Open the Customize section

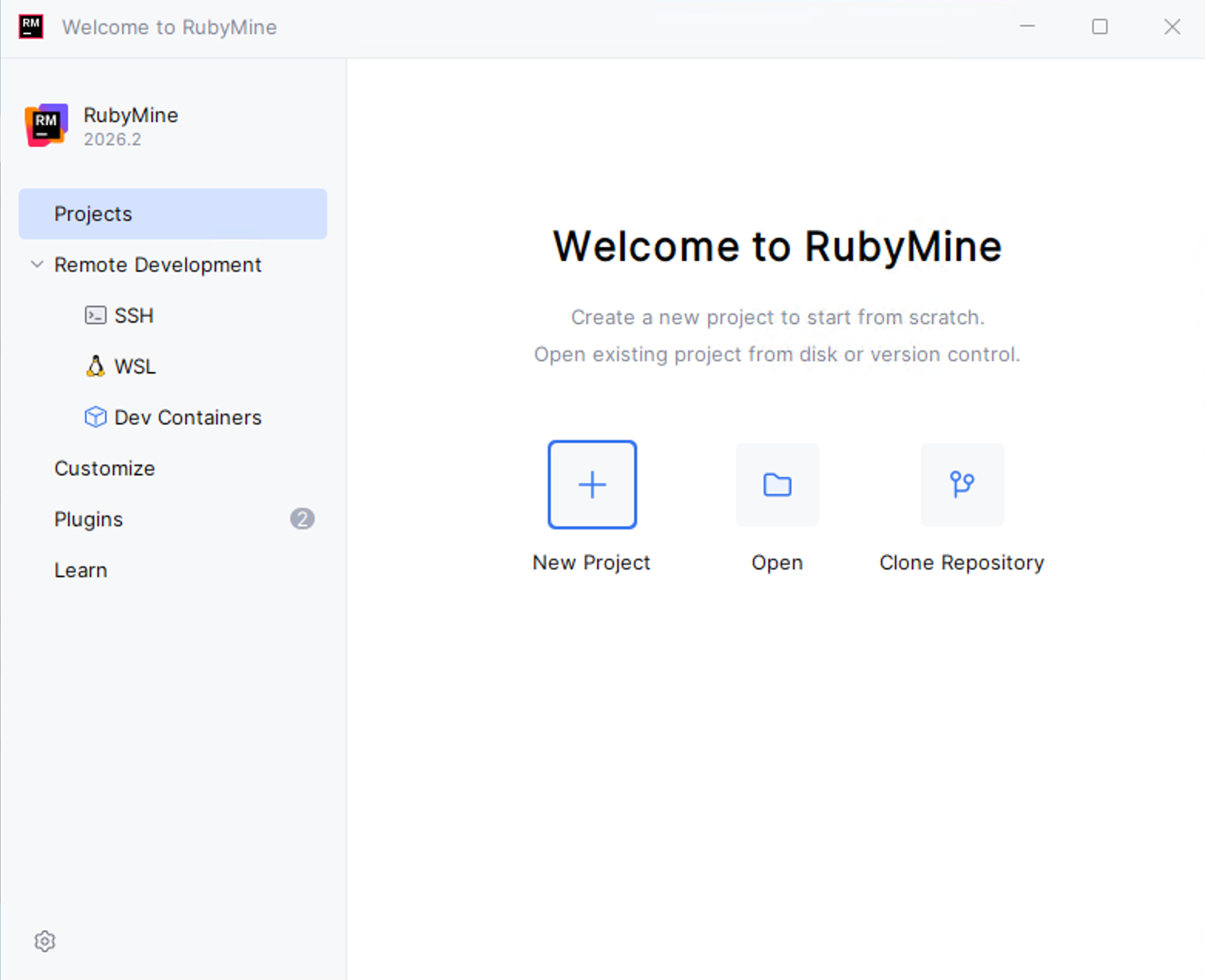pos(173,468)
